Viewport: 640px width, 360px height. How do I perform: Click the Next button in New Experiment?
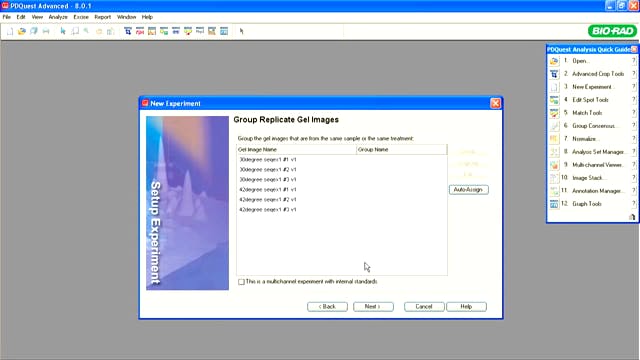(x=373, y=307)
